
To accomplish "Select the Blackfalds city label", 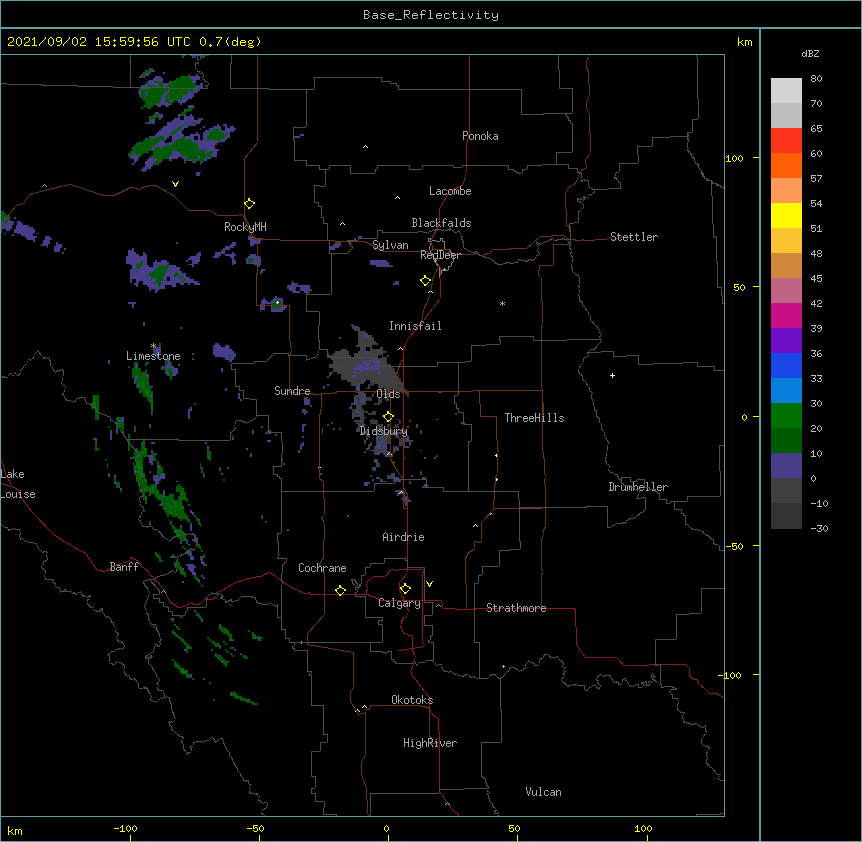I will [441, 223].
